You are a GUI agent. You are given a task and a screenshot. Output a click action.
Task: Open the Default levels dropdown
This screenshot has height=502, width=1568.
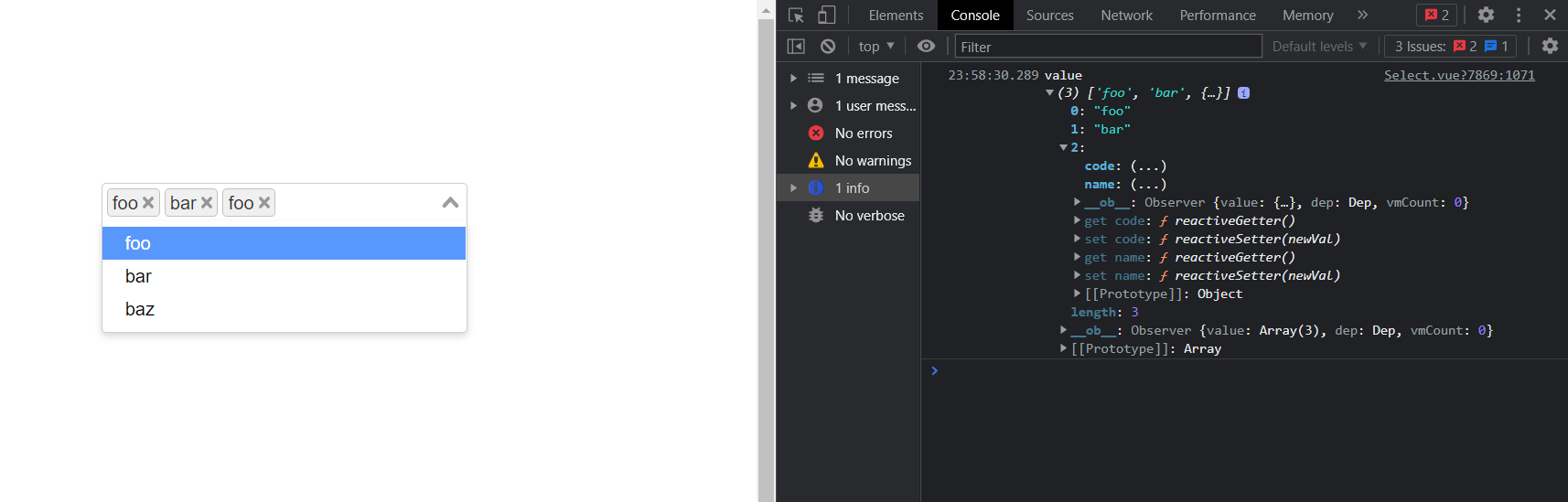pyautogui.click(x=1319, y=46)
